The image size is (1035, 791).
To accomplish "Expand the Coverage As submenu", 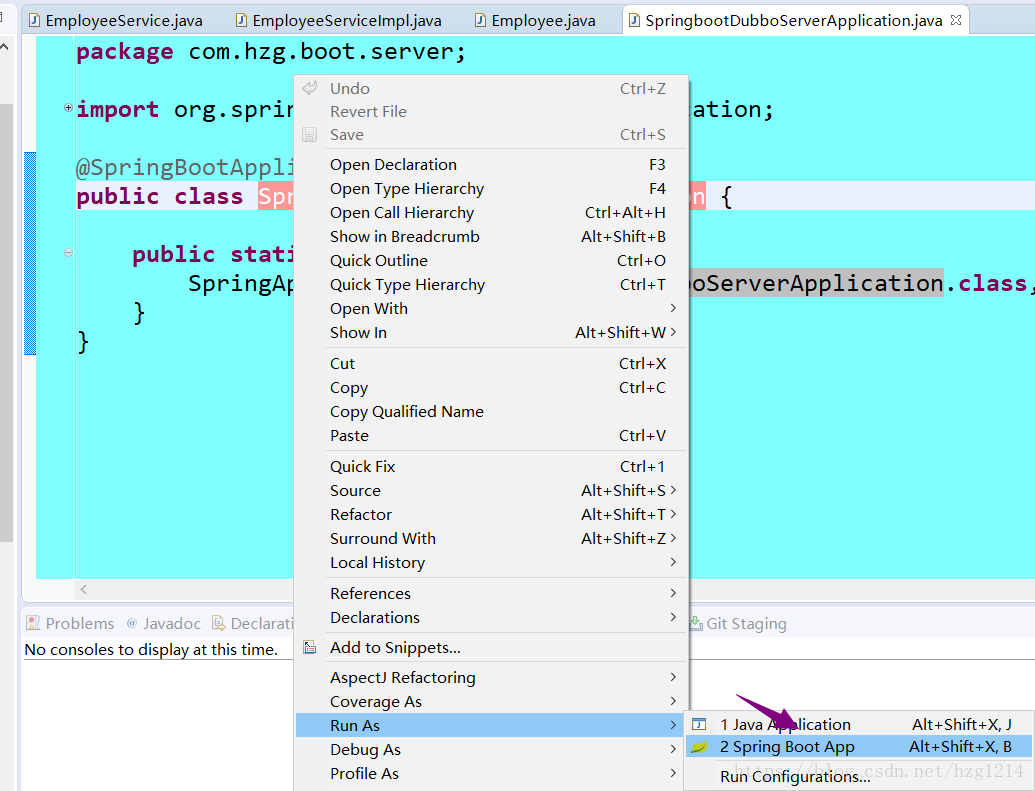I will pos(492,702).
